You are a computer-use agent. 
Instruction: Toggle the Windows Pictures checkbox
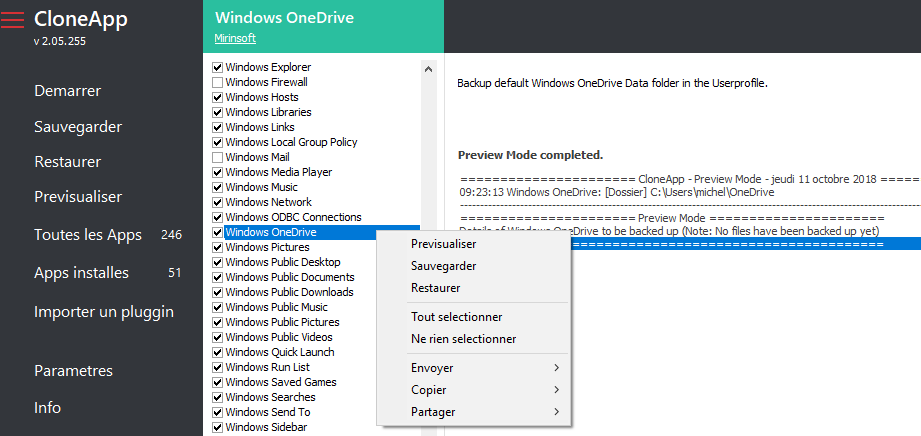click(217, 247)
